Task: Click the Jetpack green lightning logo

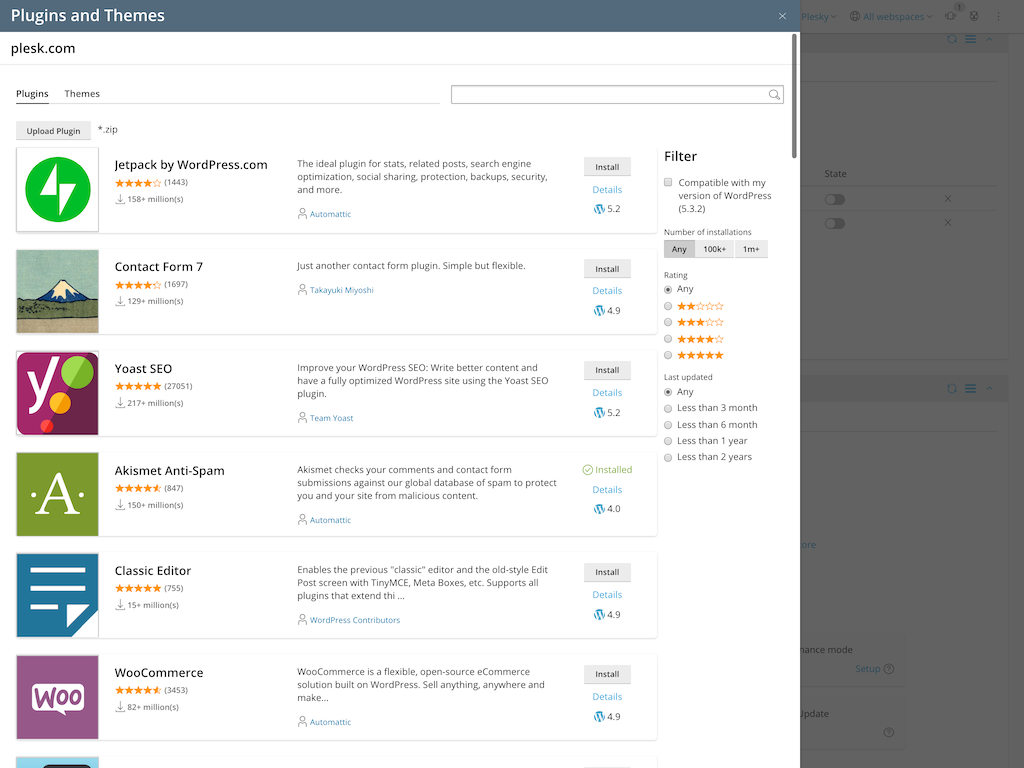Action: (57, 189)
